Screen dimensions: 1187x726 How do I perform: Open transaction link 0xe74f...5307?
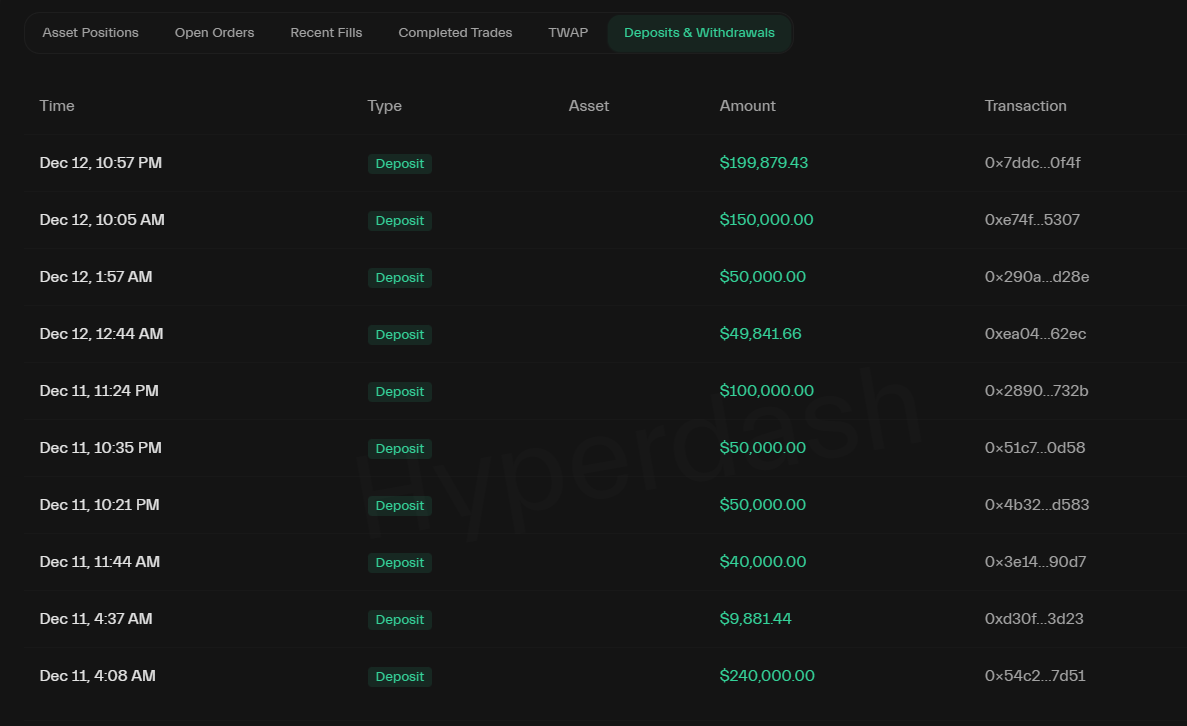(x=1032, y=220)
